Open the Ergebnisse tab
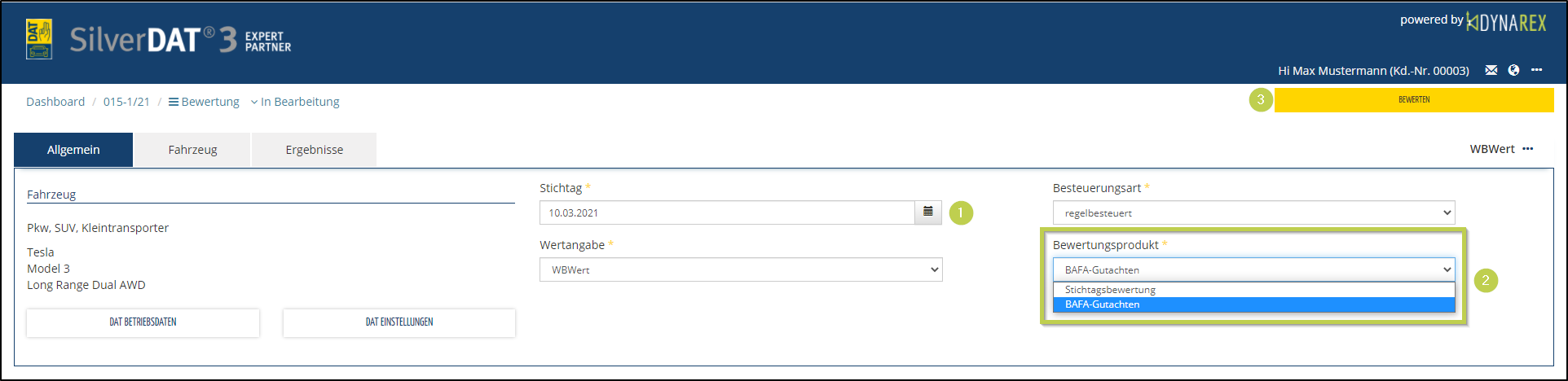 (314, 150)
